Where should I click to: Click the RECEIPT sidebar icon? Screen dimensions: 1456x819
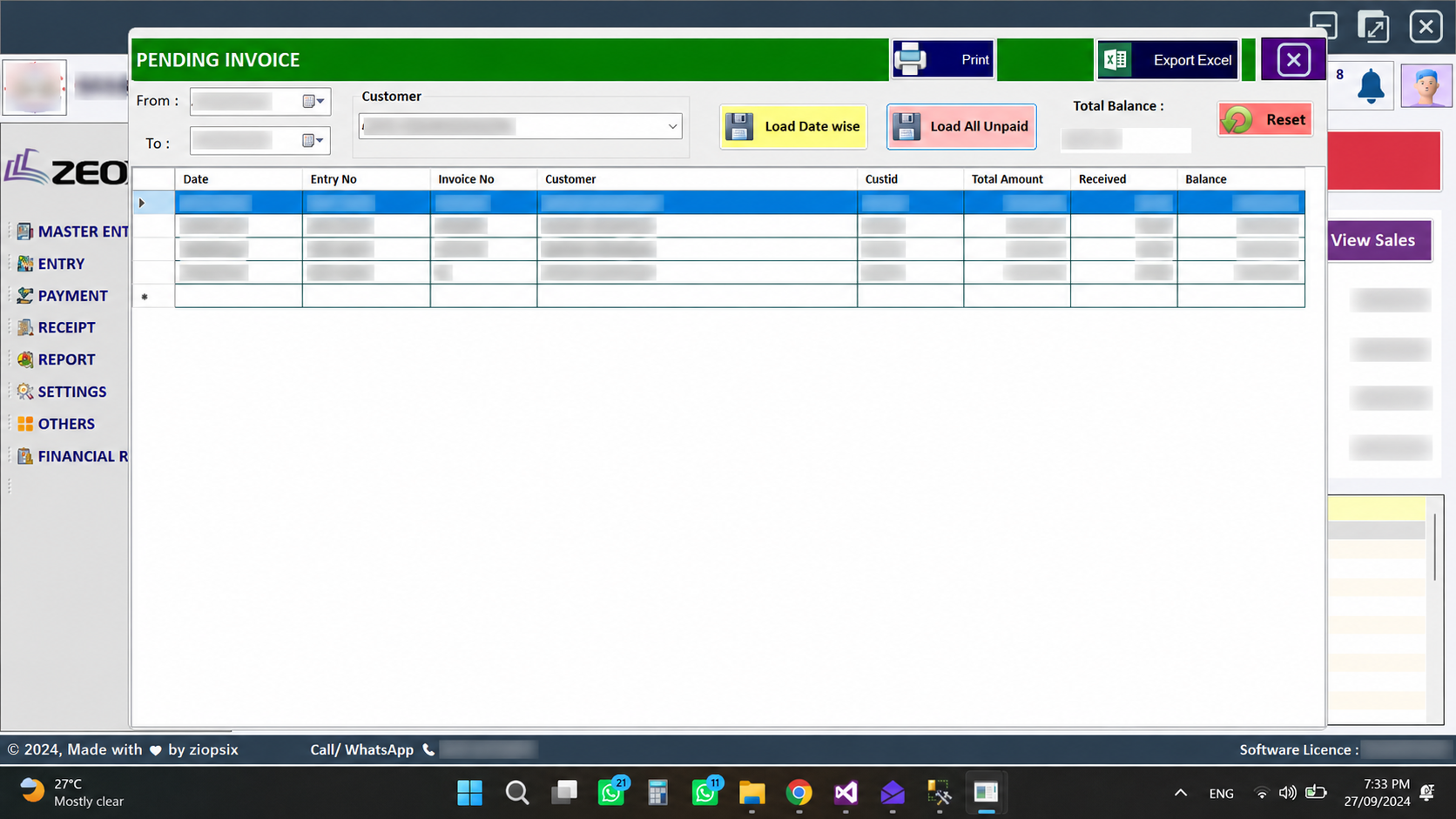[x=25, y=328]
